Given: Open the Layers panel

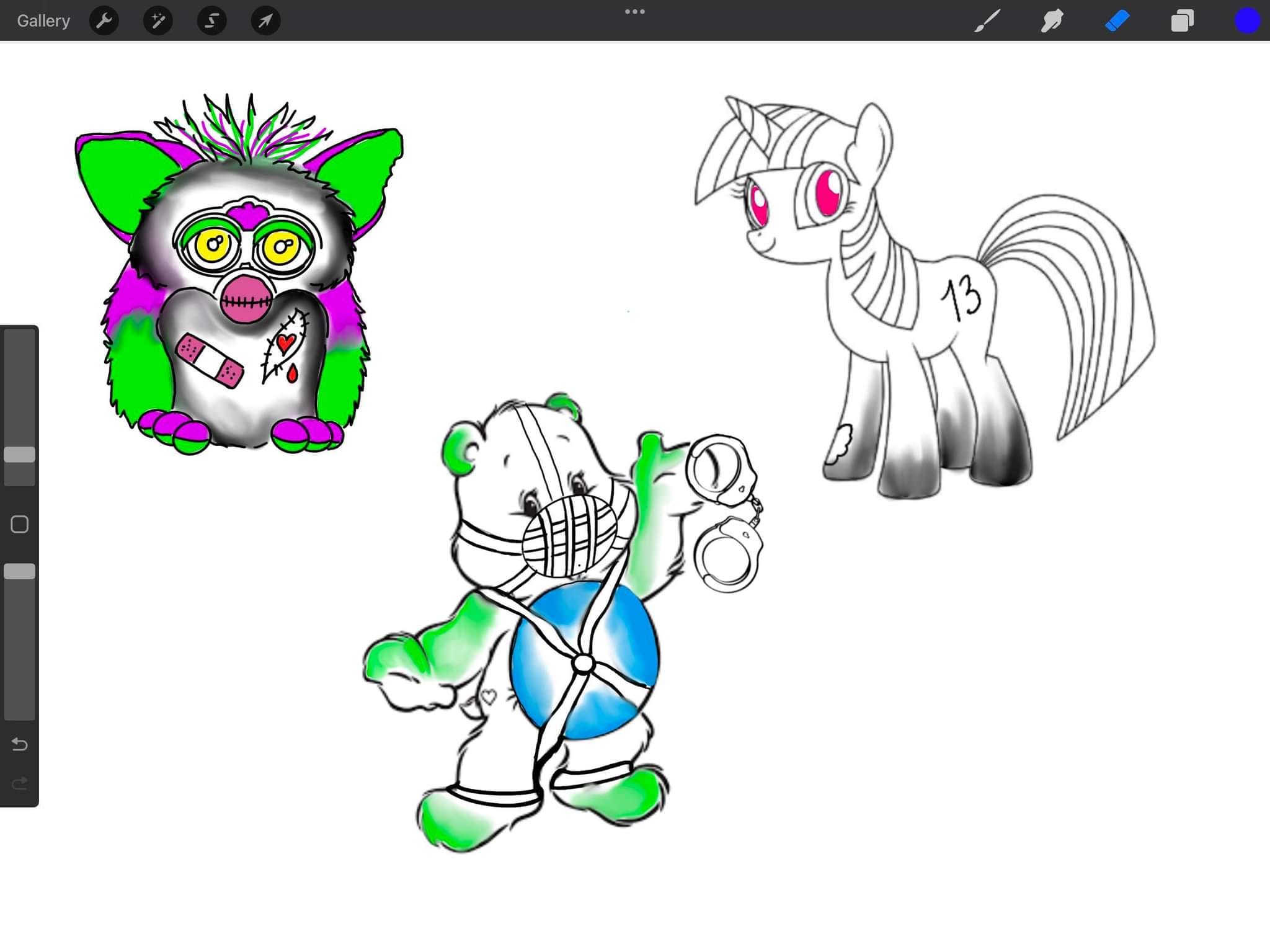Looking at the screenshot, I should (x=1182, y=21).
